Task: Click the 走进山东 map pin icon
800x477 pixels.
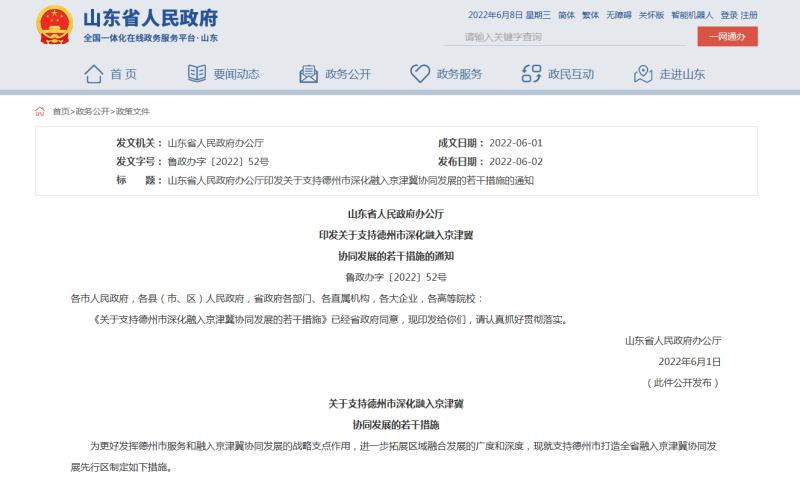Action: (x=643, y=74)
